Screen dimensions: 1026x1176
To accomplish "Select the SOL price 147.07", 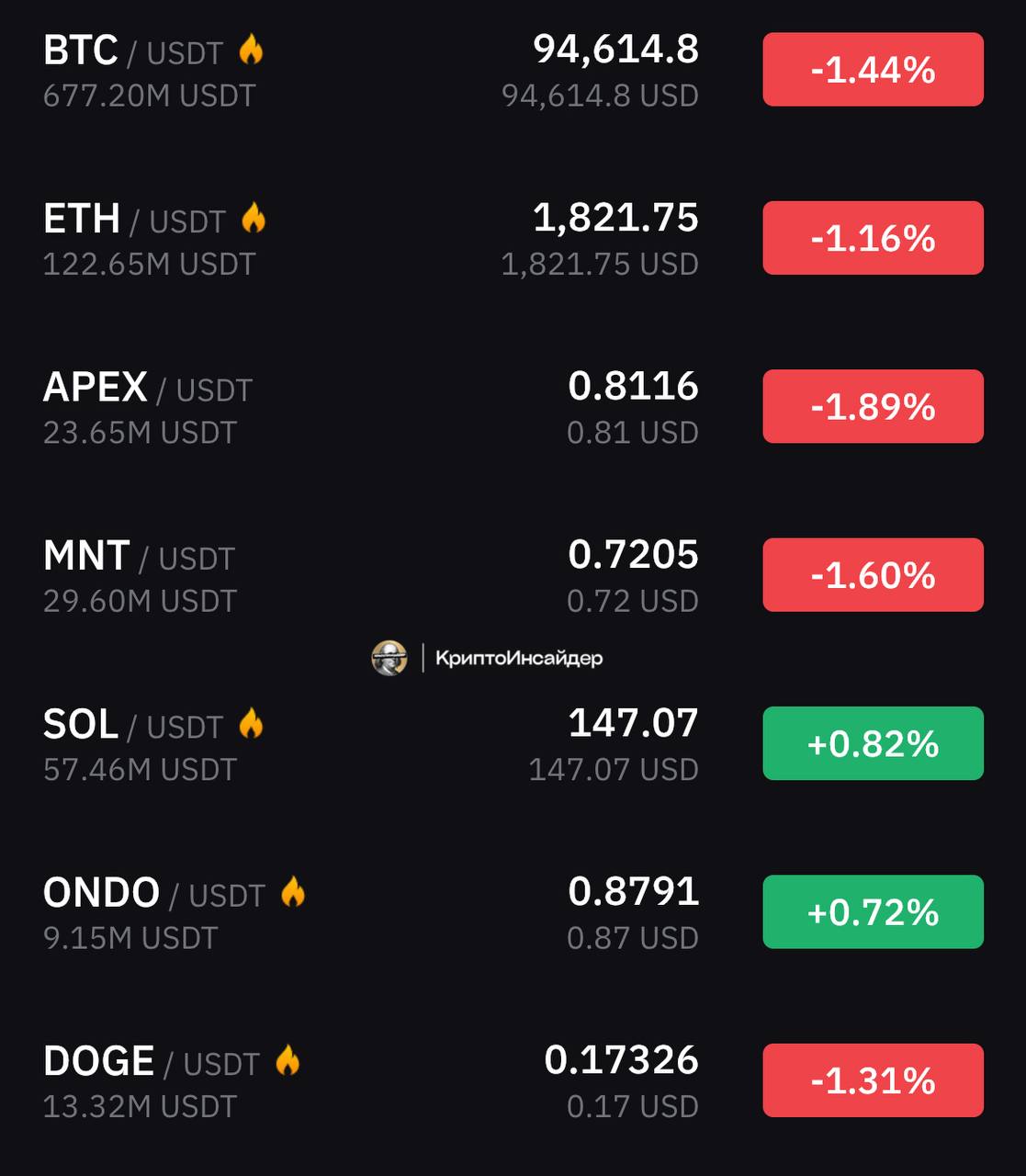I will [x=633, y=724].
